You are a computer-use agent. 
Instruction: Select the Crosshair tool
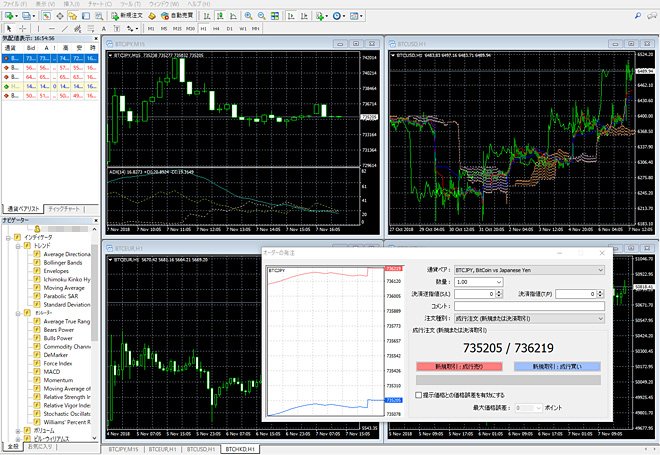[x=23, y=29]
